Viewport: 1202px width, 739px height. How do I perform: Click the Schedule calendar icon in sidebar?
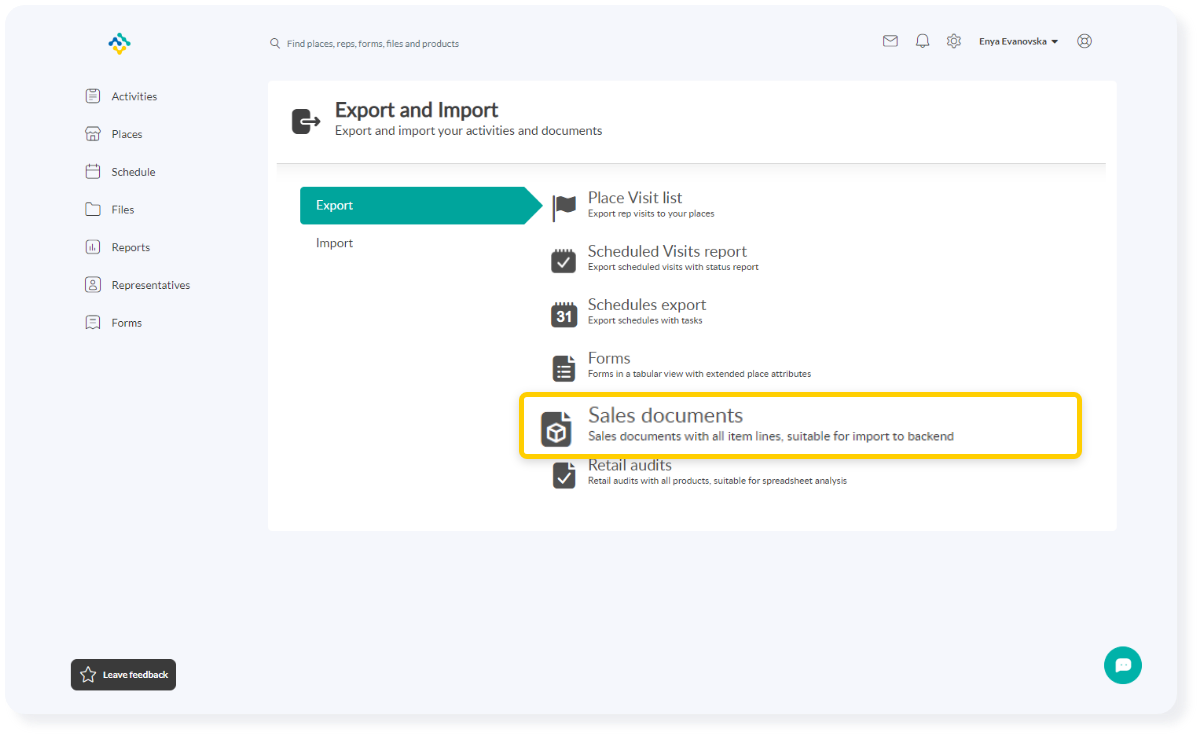coord(93,172)
